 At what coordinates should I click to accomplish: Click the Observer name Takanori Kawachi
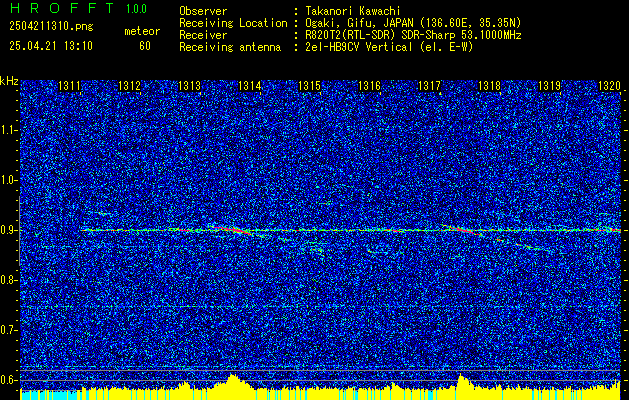coord(353,11)
